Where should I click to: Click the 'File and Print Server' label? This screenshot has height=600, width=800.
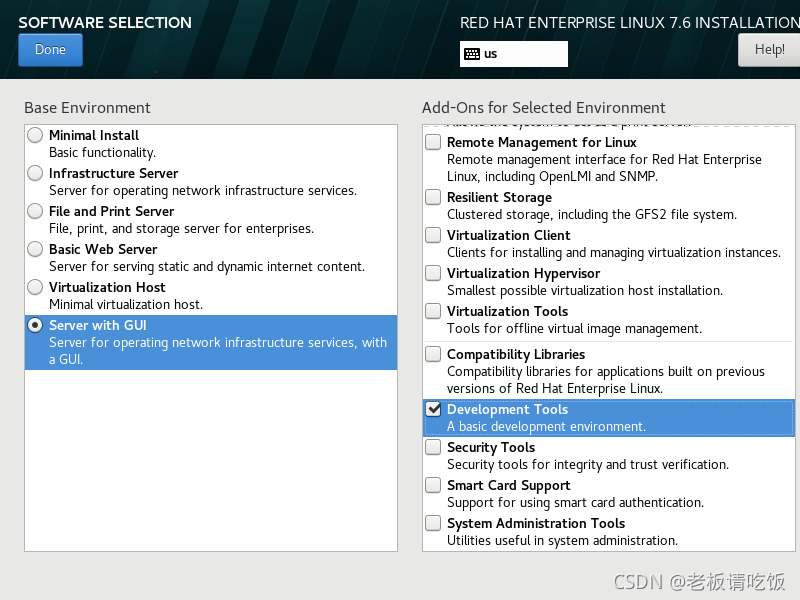112,211
